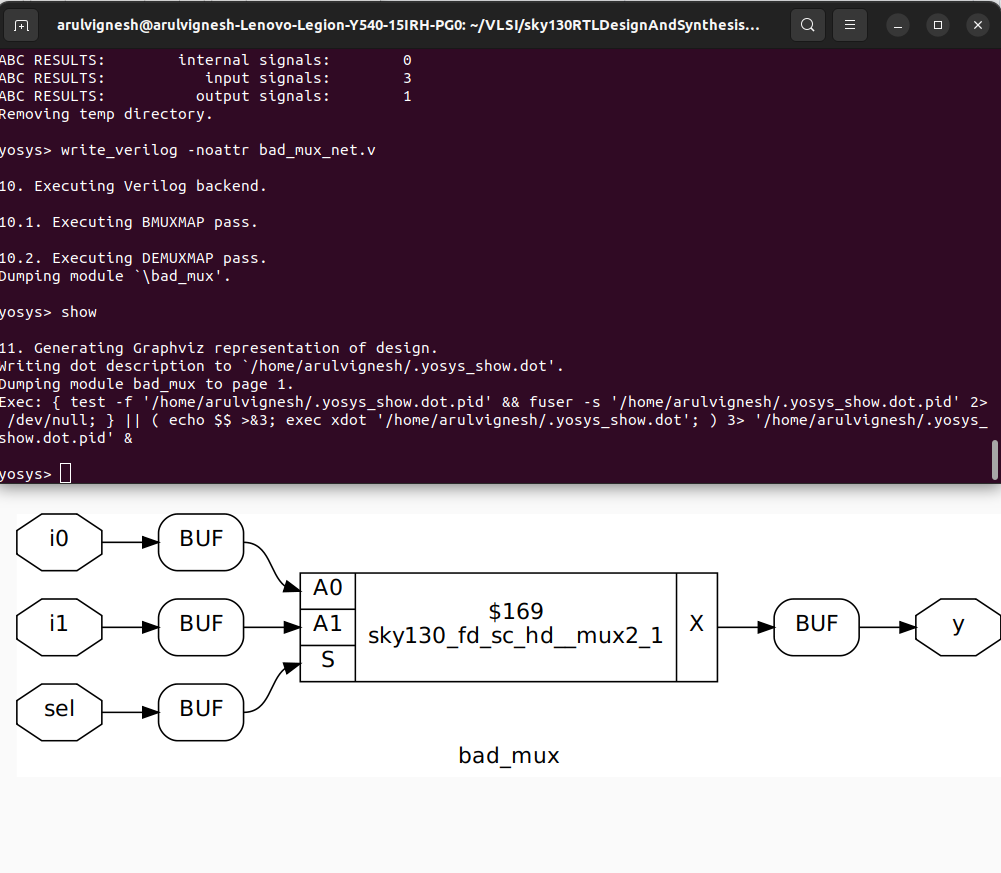Select the i0 input port node in the schematic

(x=57, y=541)
